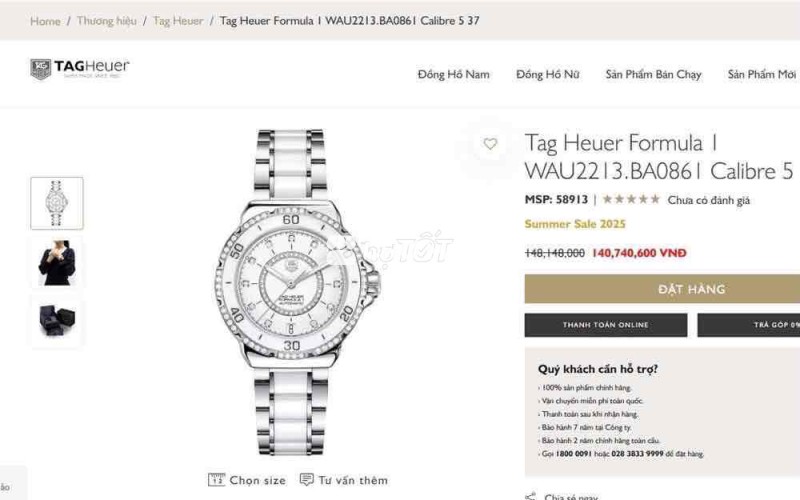This screenshot has width=800, height=500.
Task: Click the TAG Heuer logo
Action: click(x=80, y=69)
